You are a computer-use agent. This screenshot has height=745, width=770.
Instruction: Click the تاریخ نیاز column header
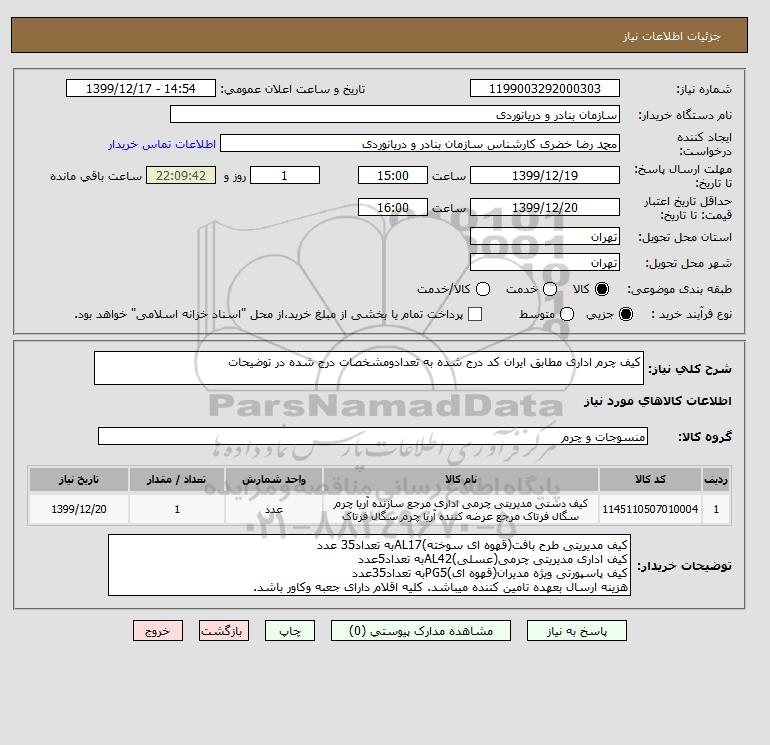tap(79, 479)
